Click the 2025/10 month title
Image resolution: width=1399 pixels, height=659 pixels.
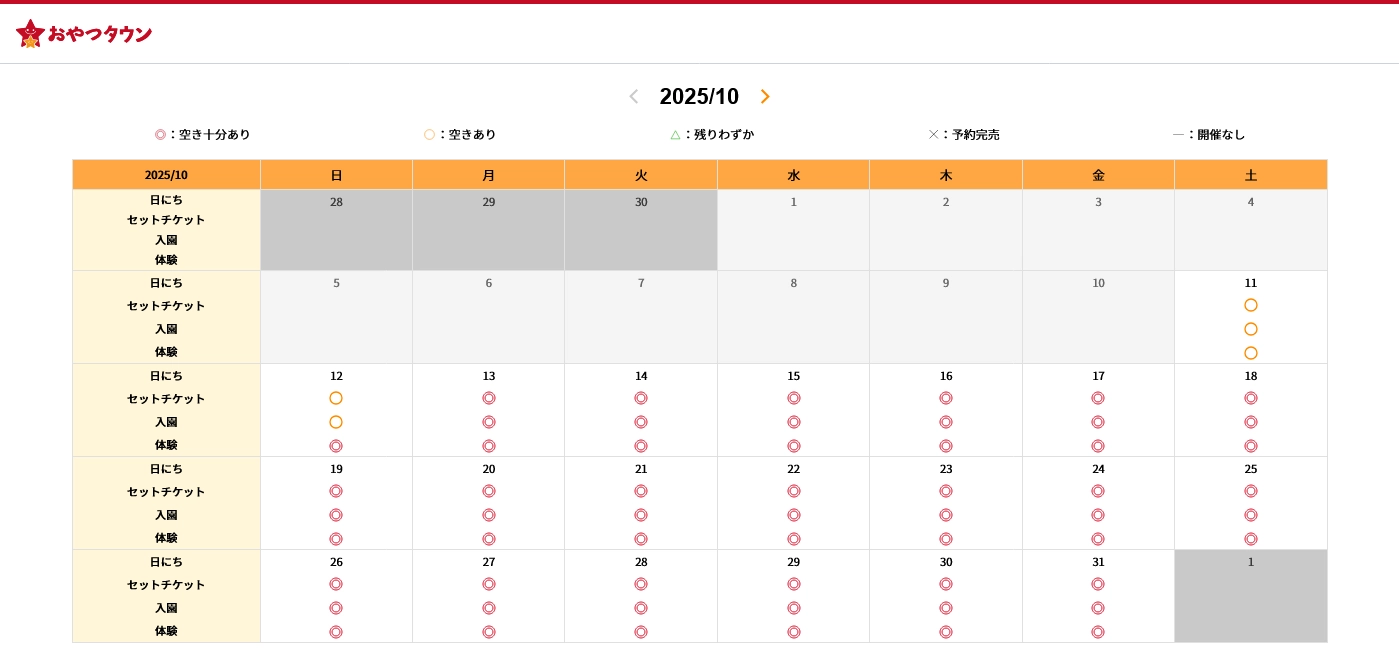click(699, 97)
